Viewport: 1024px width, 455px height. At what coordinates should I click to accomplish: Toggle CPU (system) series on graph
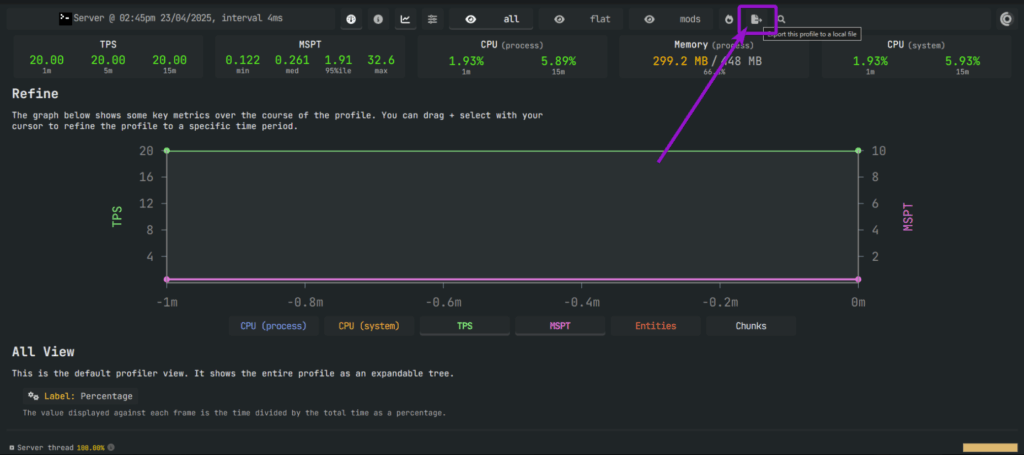[369, 326]
